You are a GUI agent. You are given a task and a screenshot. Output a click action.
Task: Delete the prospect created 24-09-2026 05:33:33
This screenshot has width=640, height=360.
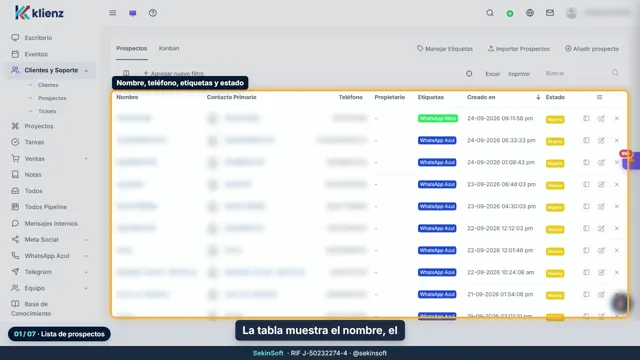tap(617, 140)
